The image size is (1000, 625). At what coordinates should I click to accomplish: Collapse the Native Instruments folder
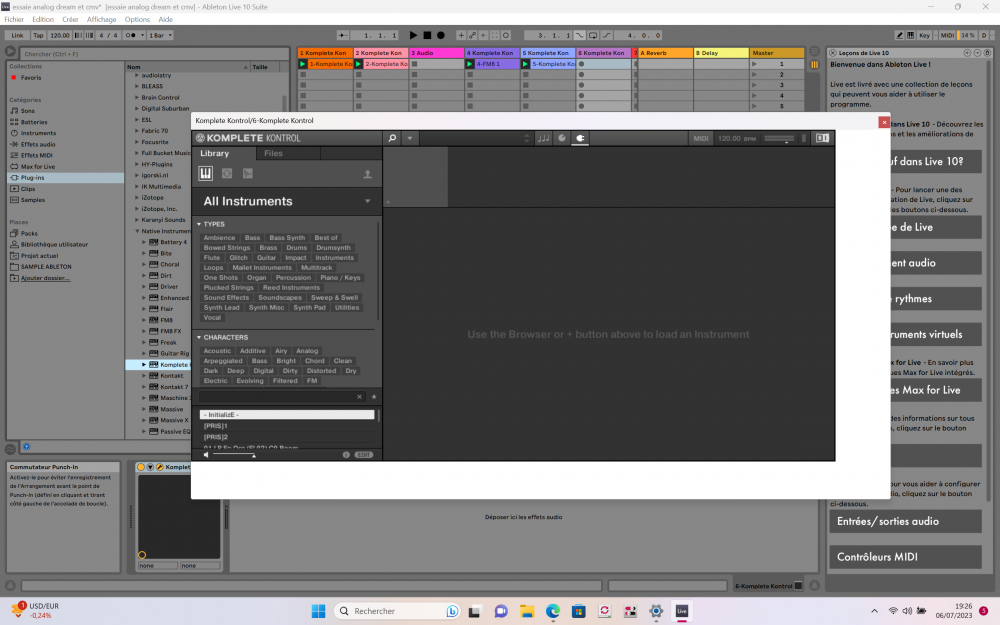(136, 231)
